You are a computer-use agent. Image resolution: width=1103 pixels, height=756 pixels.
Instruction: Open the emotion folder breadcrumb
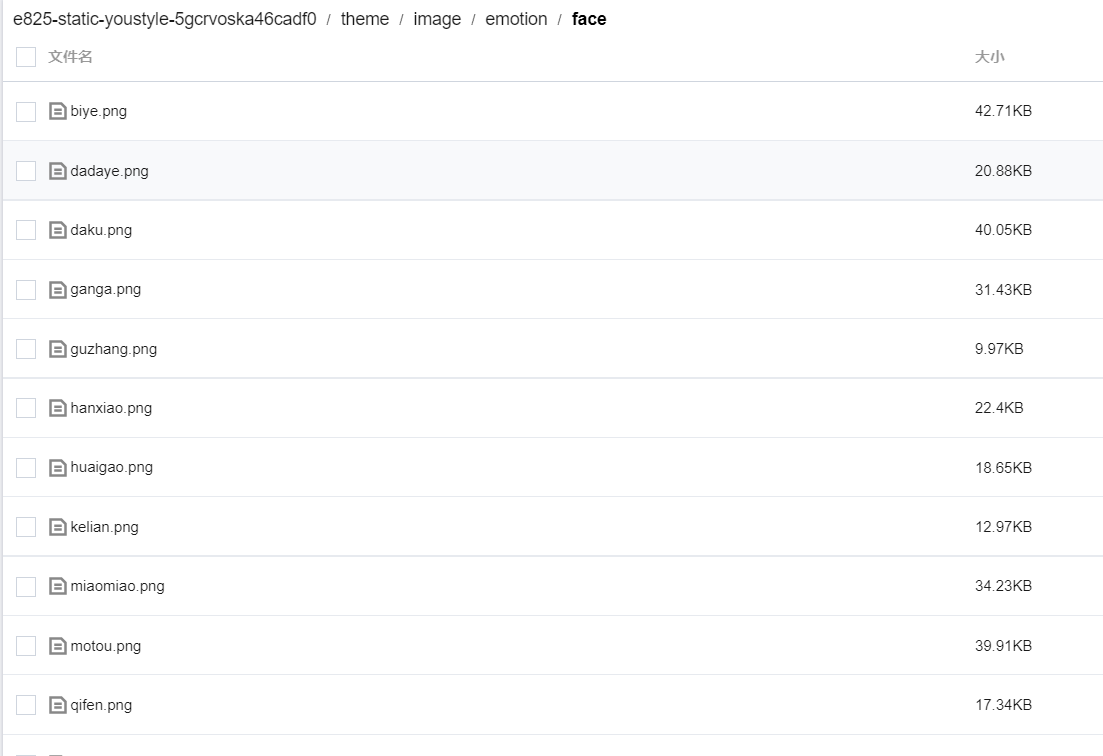(516, 19)
